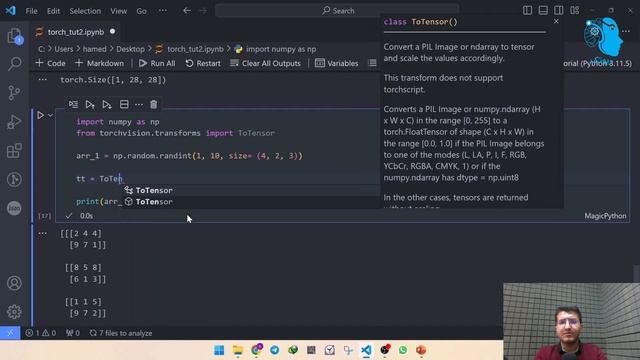Viewport: 640px width, 360px height.
Task: Click '7 files to analyze' status item
Action: pos(121,333)
